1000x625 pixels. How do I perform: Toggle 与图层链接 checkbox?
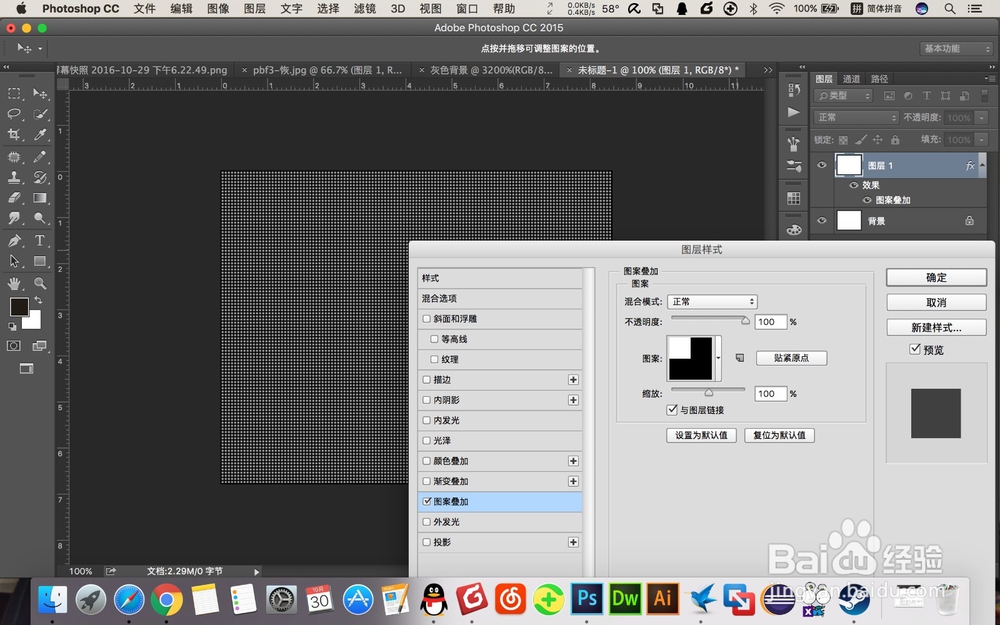point(672,410)
